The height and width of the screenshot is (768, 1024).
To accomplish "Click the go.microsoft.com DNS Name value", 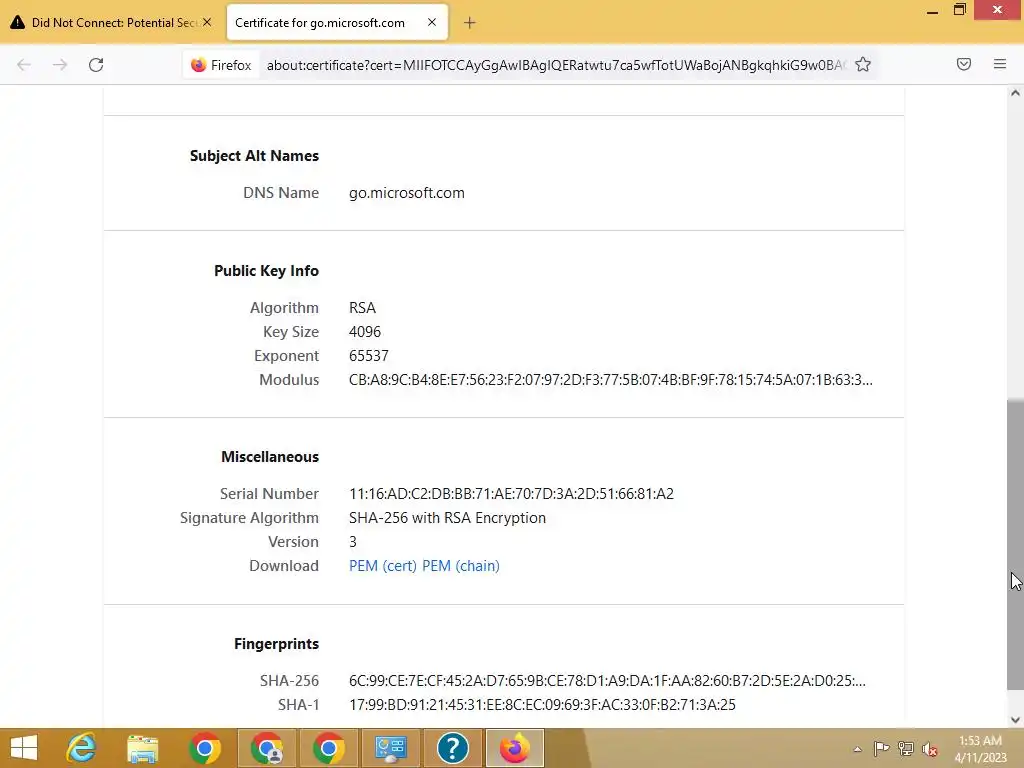I will point(407,193).
